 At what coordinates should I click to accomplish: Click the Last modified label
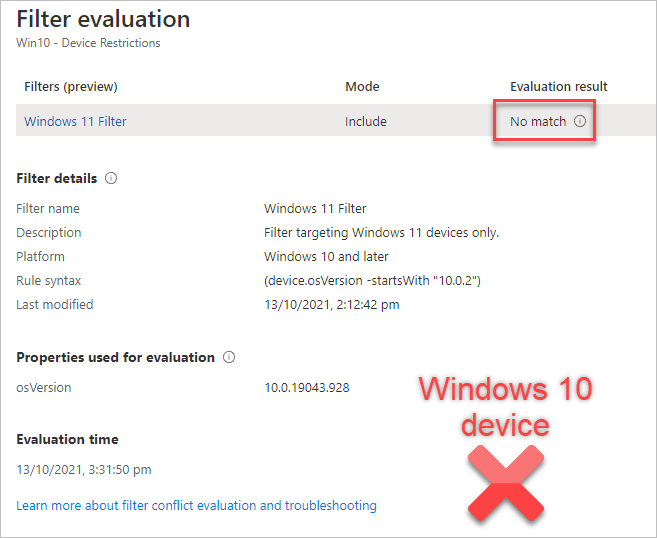click(x=54, y=304)
